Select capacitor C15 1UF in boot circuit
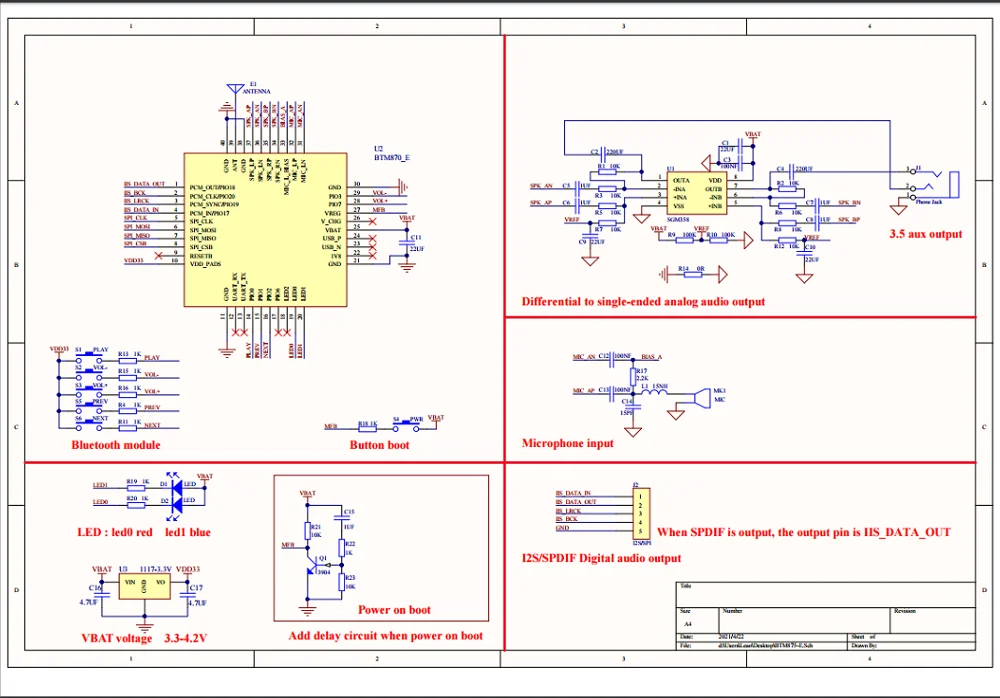Screen dimensions: 1000x698 341,518
